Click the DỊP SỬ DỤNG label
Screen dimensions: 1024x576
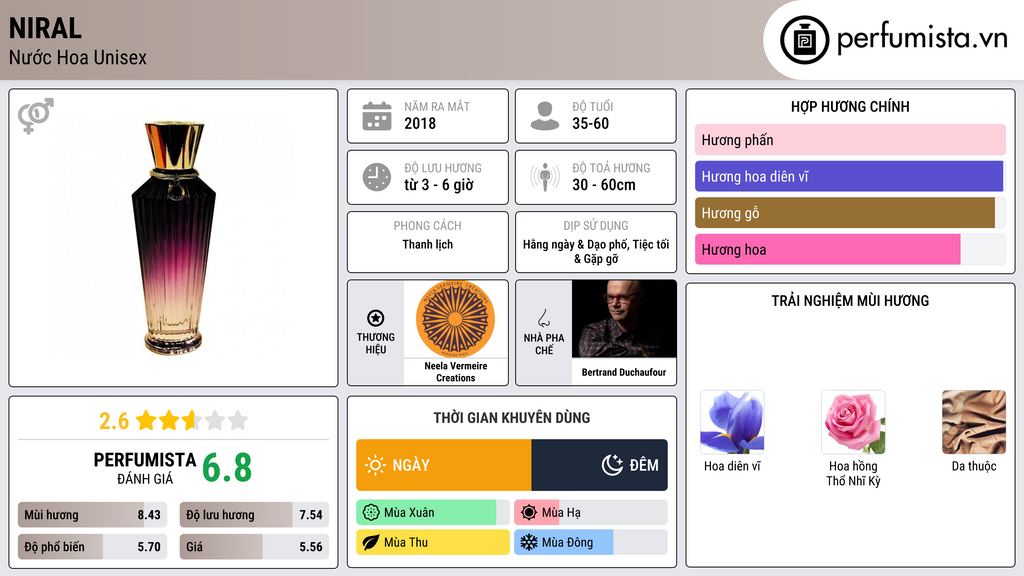point(596,225)
